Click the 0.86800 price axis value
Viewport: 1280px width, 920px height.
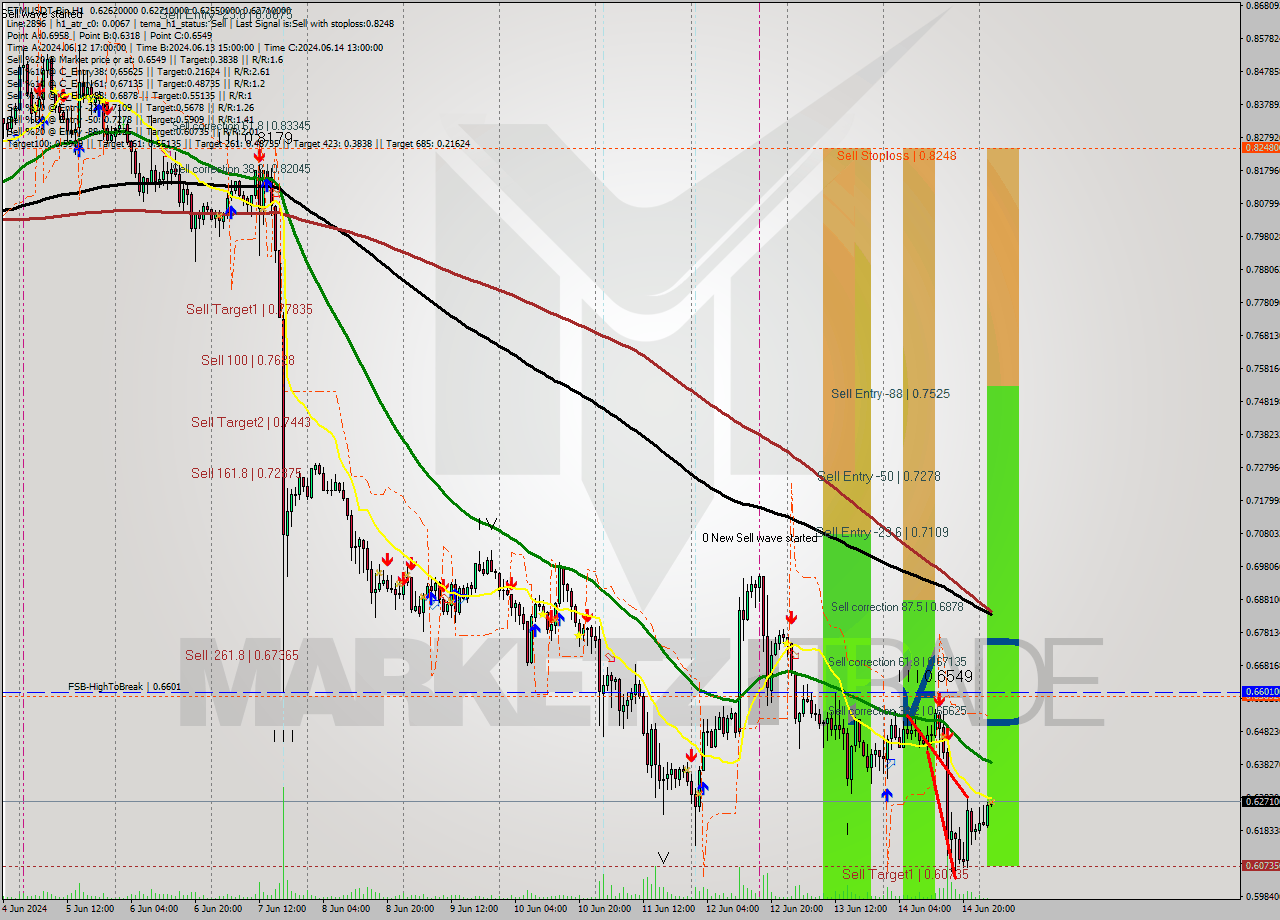1262,5
